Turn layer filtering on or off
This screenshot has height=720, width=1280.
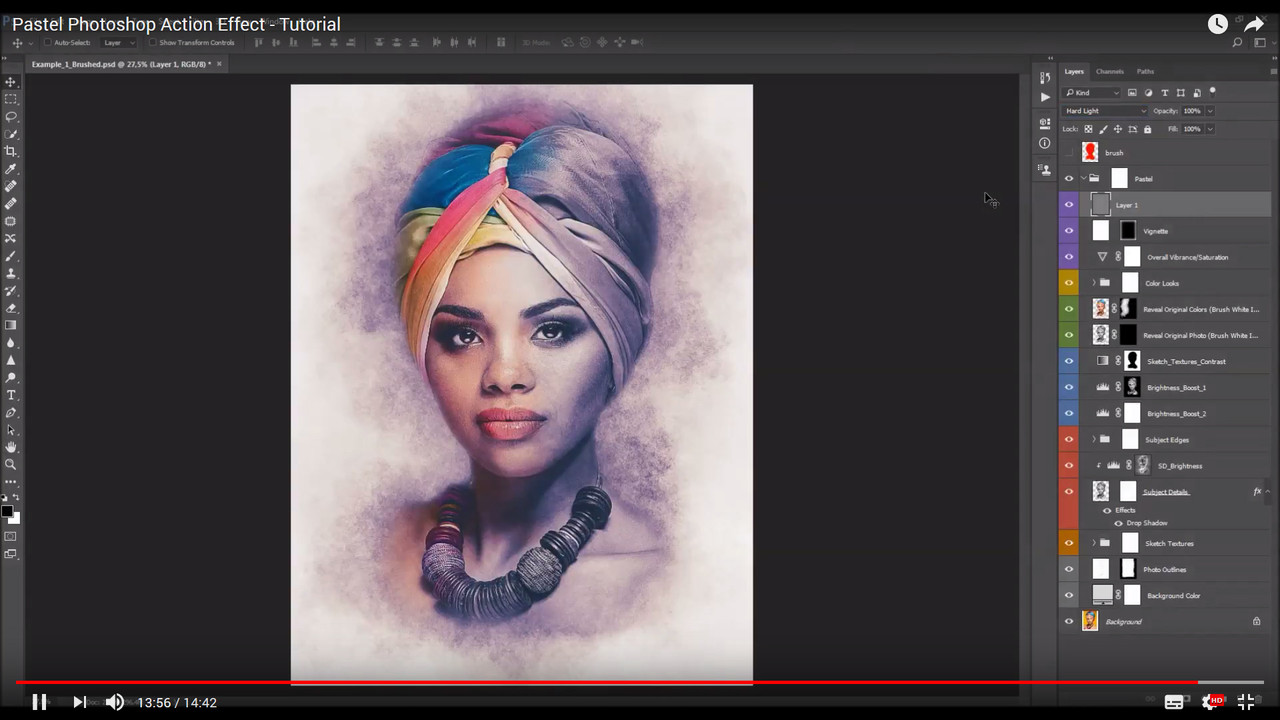point(1213,92)
